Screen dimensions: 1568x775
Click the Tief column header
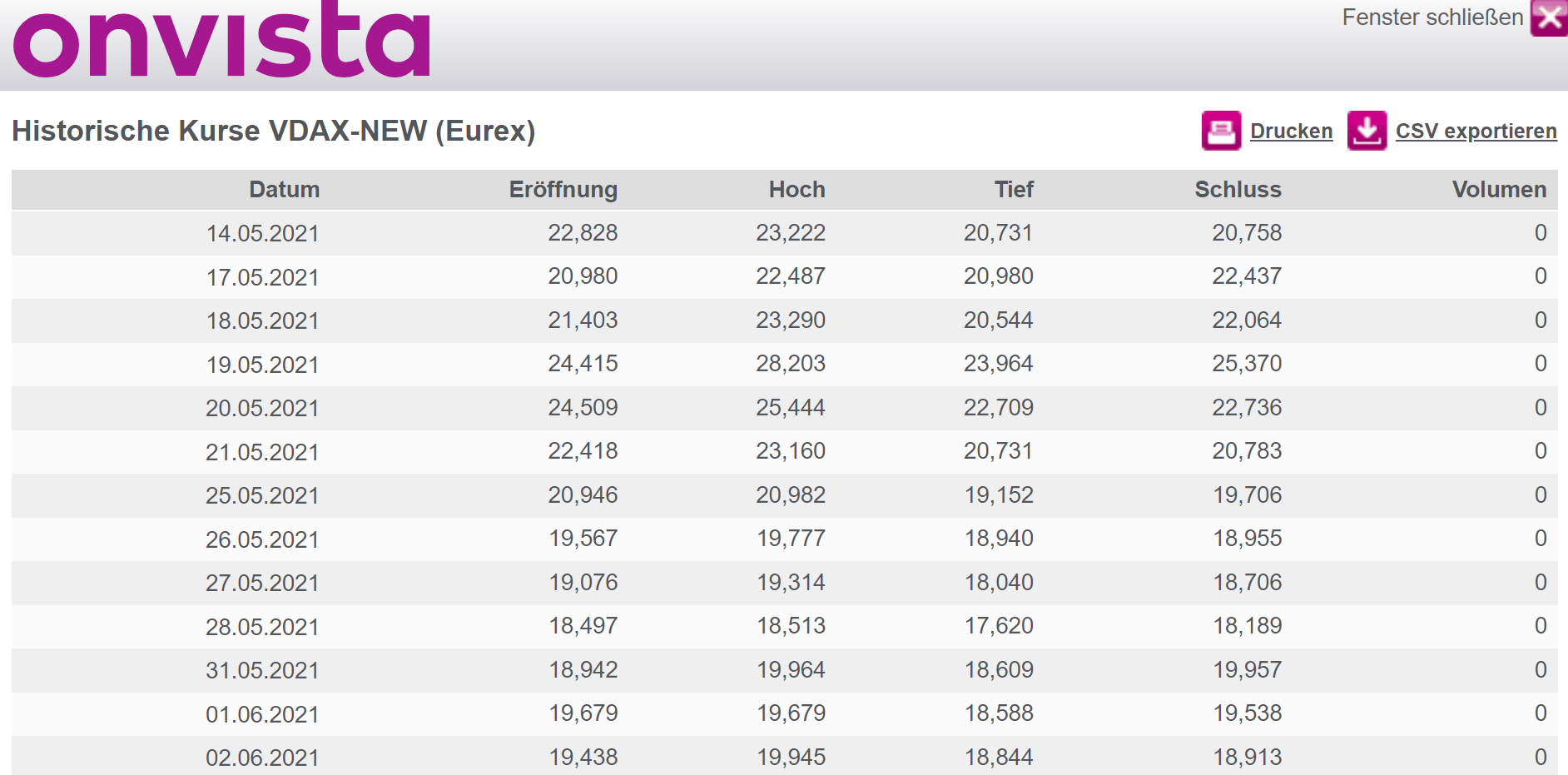[1014, 190]
